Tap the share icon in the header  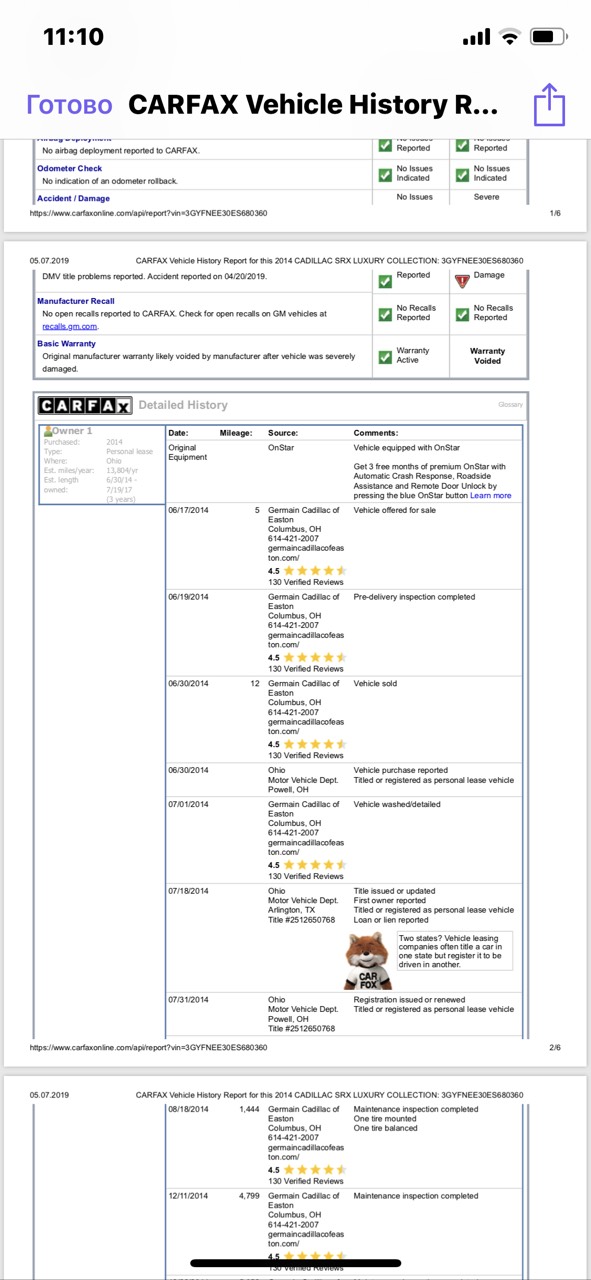coord(549,105)
